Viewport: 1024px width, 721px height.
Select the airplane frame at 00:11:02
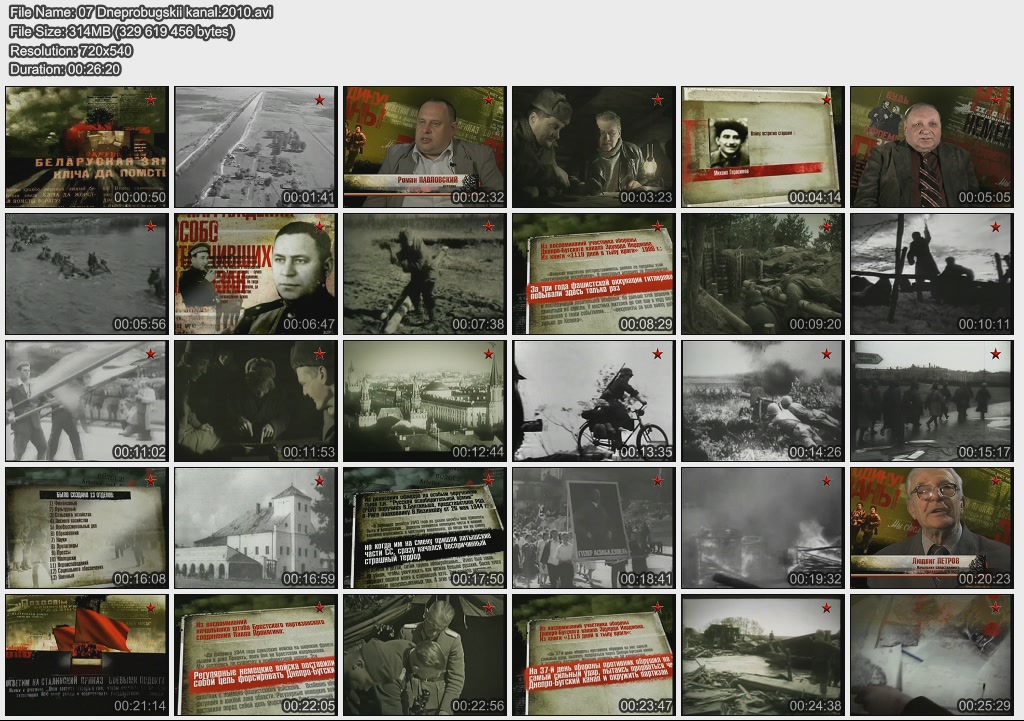coord(86,400)
